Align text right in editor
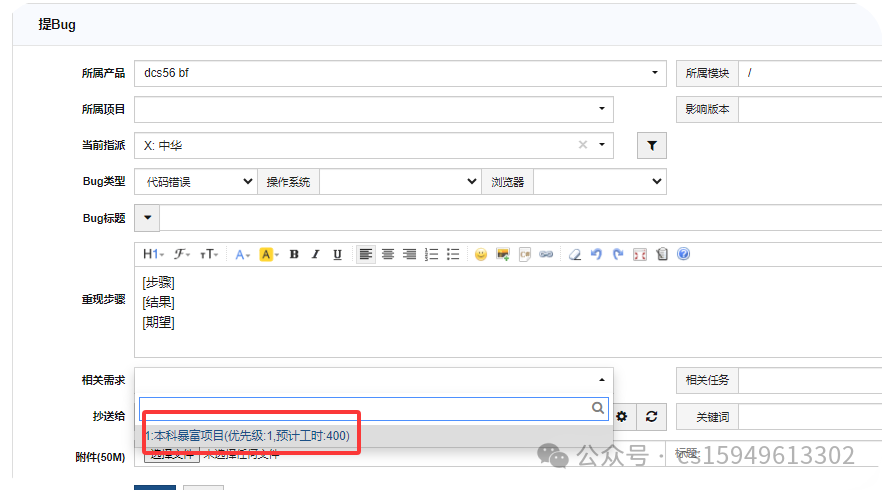Screen dimensions: 882x490 410,254
